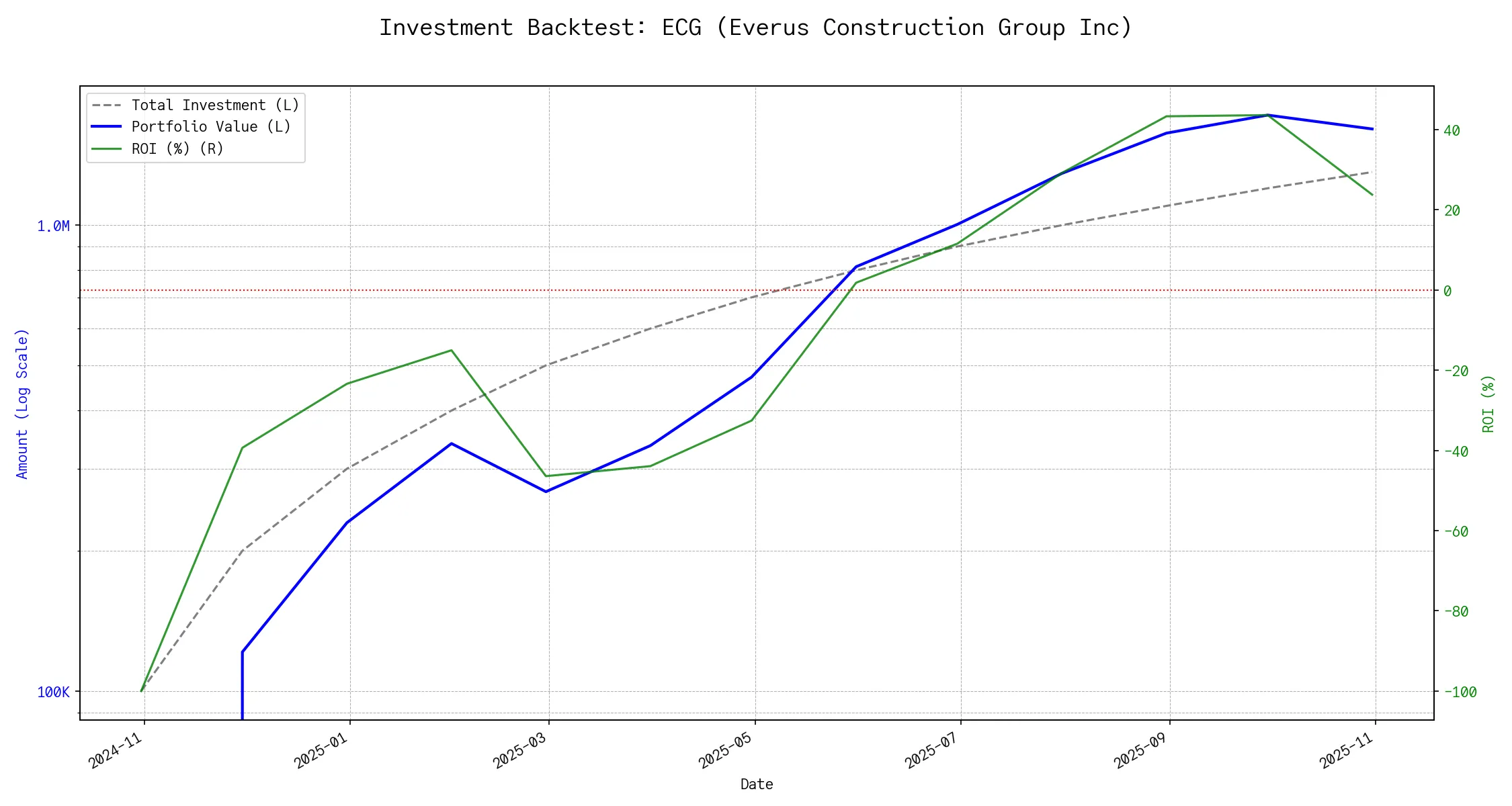Click the green legend line sample

coord(106,148)
